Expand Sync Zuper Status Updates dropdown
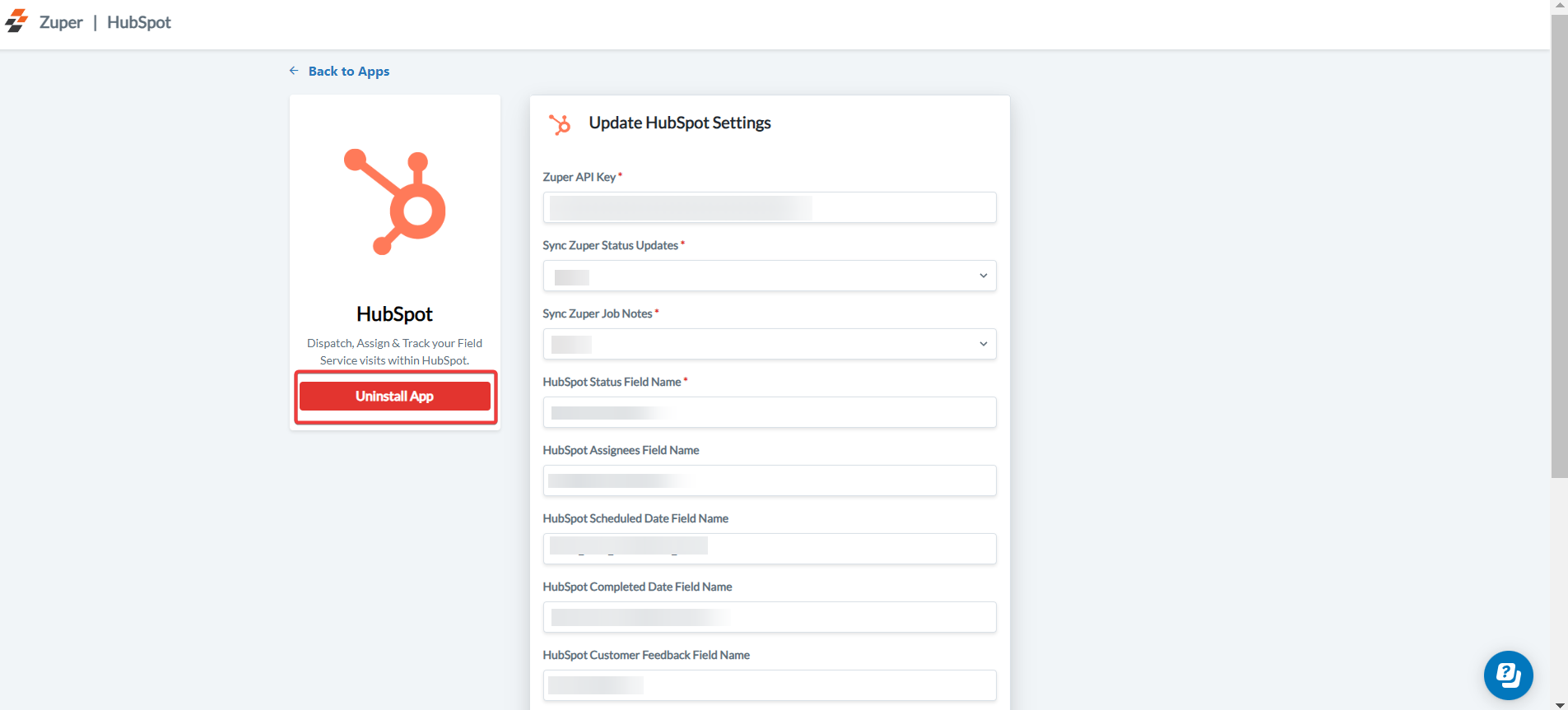Screen dimensions: 1568x710 click(x=769, y=276)
